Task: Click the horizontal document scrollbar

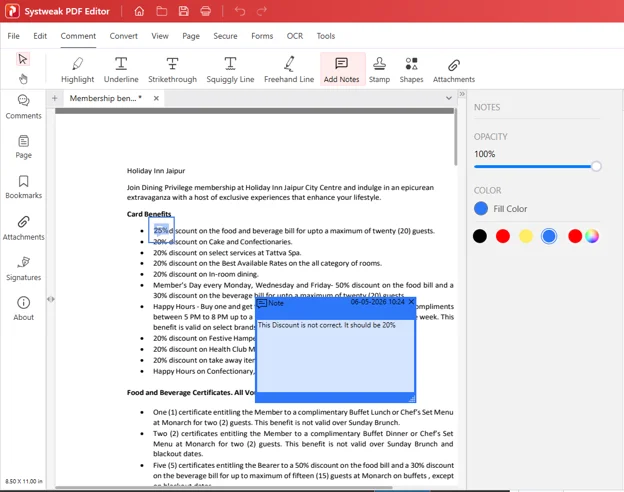Action: 224,487
